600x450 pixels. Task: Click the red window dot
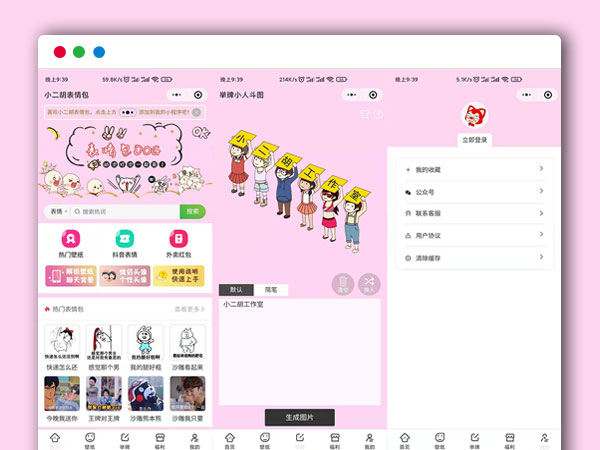(60, 52)
